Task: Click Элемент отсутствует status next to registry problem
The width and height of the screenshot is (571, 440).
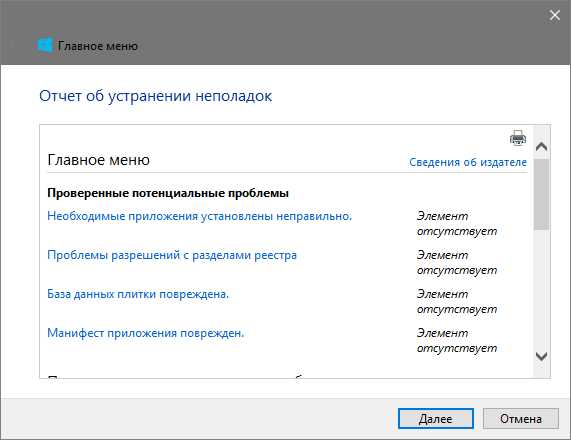Action: tap(457, 263)
